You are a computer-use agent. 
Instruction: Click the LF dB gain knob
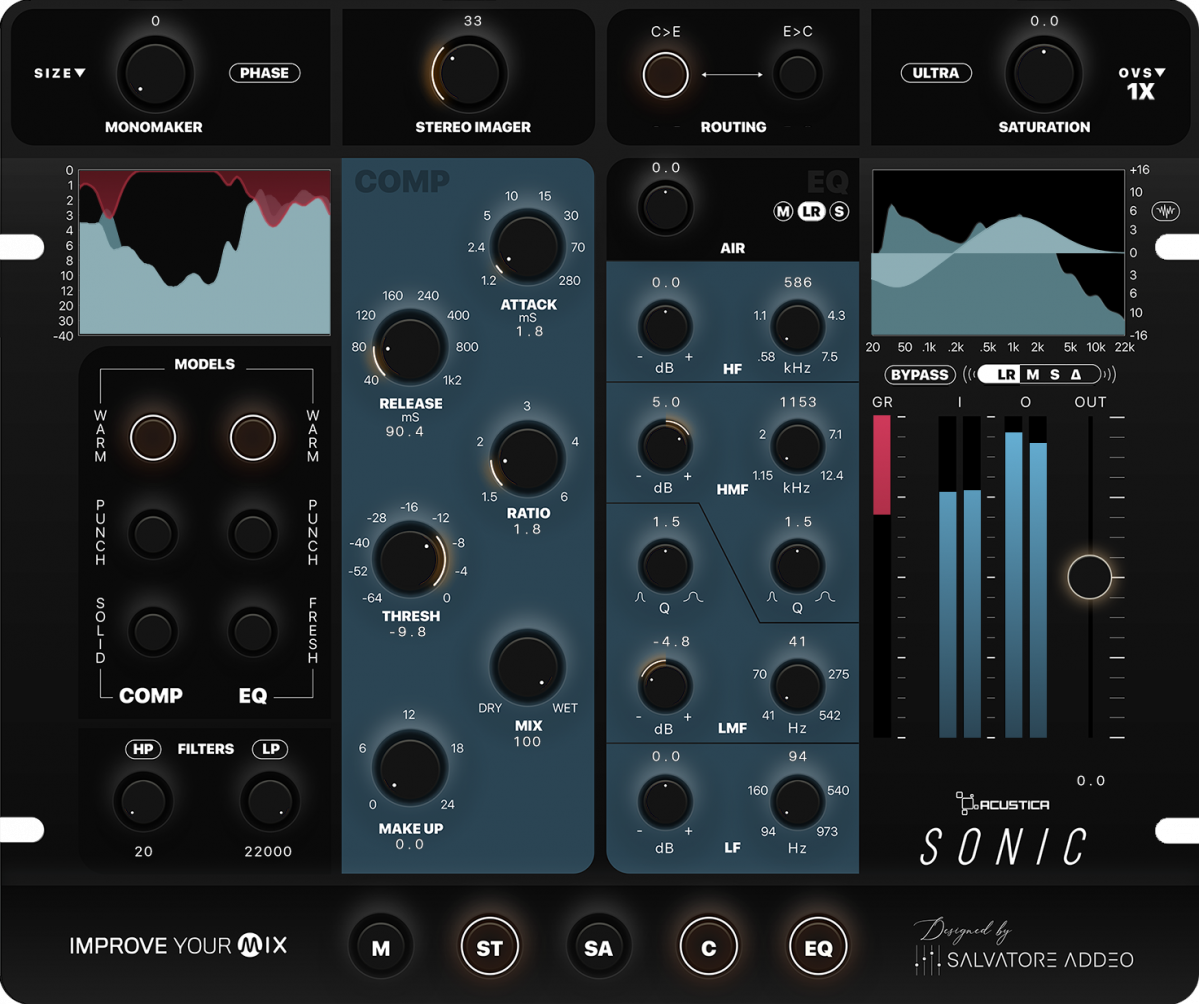[665, 801]
